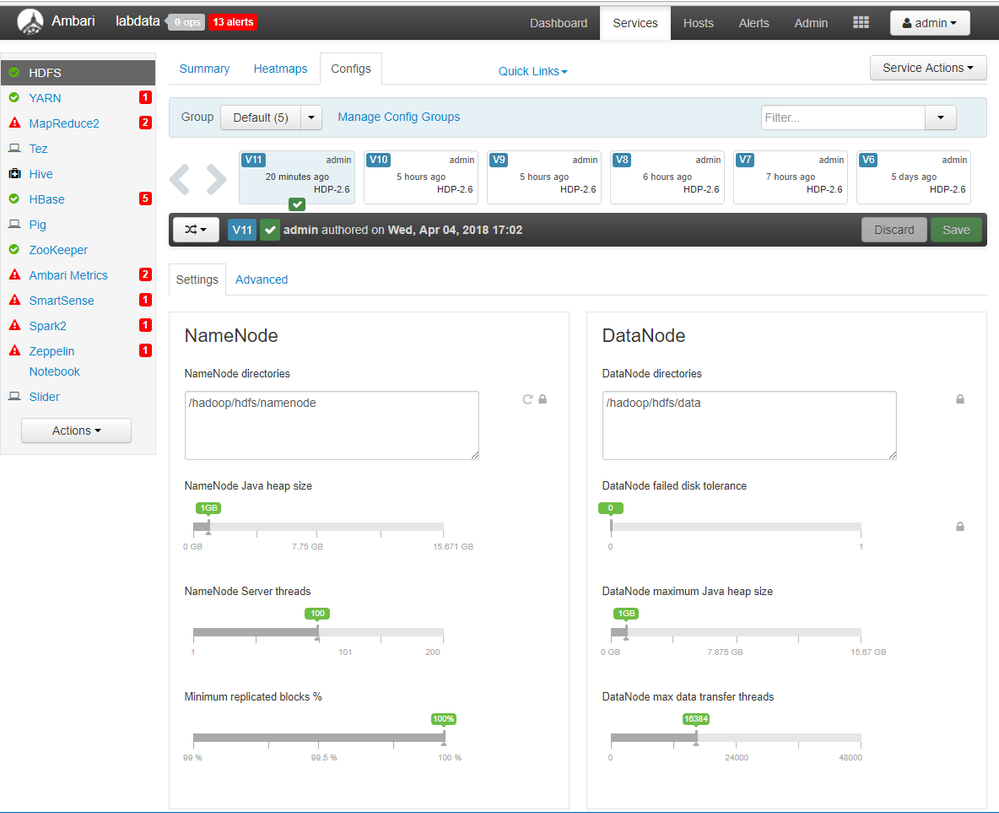999x813 pixels.
Task: Click the 13 alerts badge
Action: [233, 22]
